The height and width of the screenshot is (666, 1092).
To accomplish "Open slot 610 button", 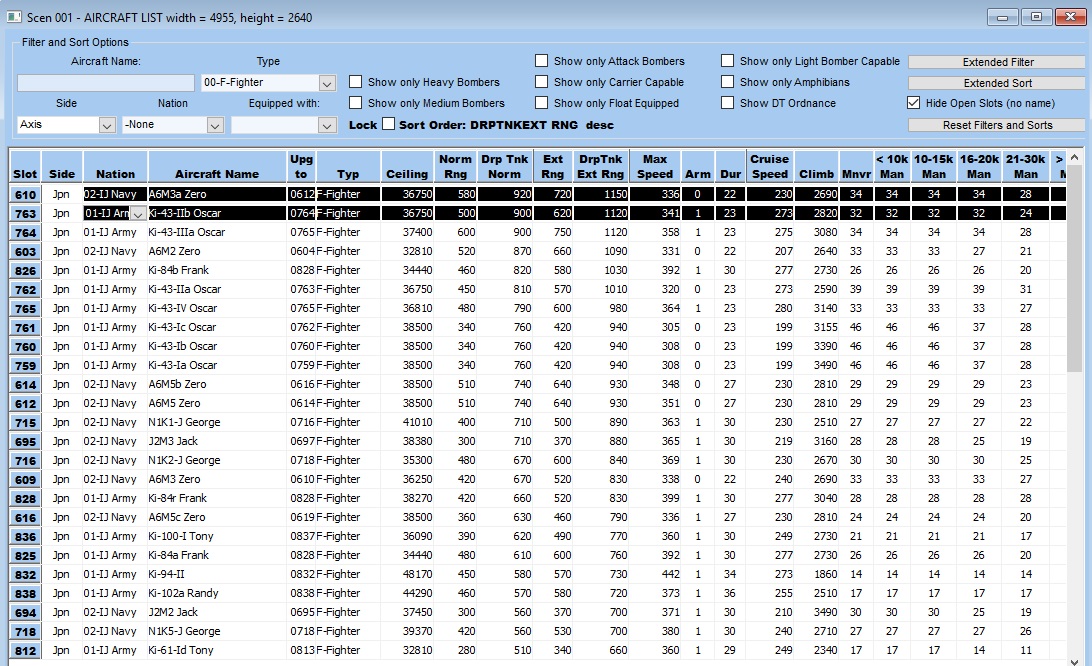I will click(25, 195).
